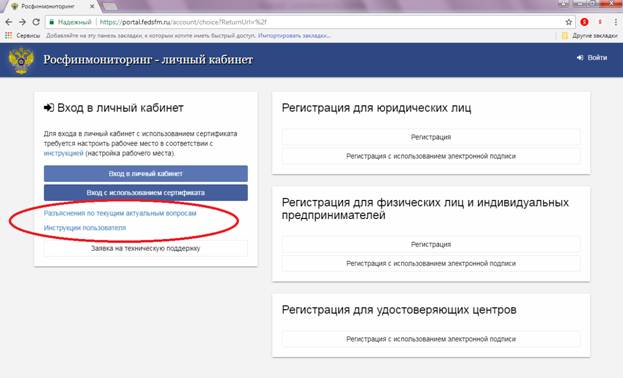Open the инструкцией link in login panel
The height and width of the screenshot is (378, 623).
pos(64,153)
